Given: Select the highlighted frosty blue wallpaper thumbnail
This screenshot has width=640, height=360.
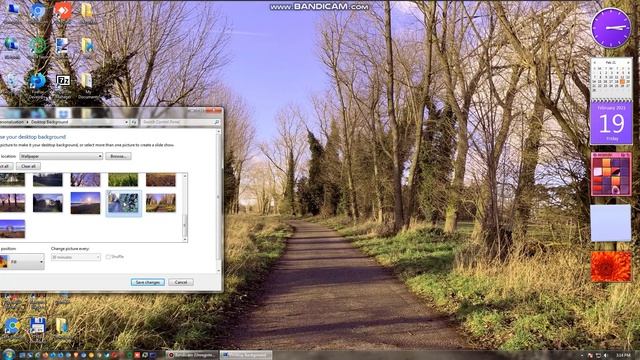Looking at the screenshot, I should 124,203.
